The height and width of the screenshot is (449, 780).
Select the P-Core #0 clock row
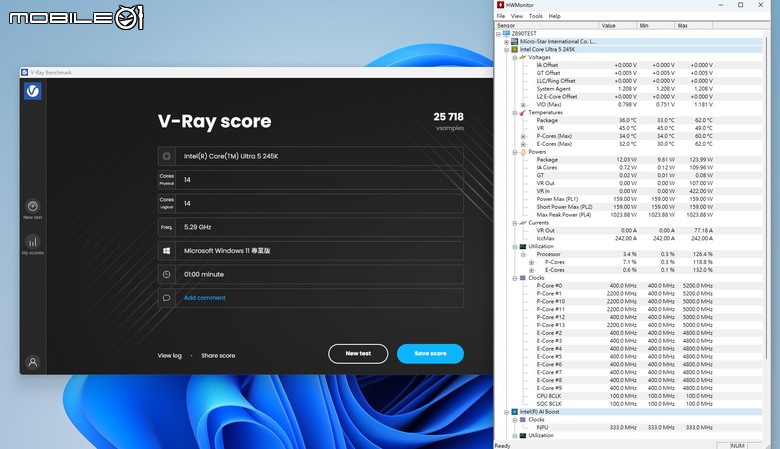coord(624,285)
